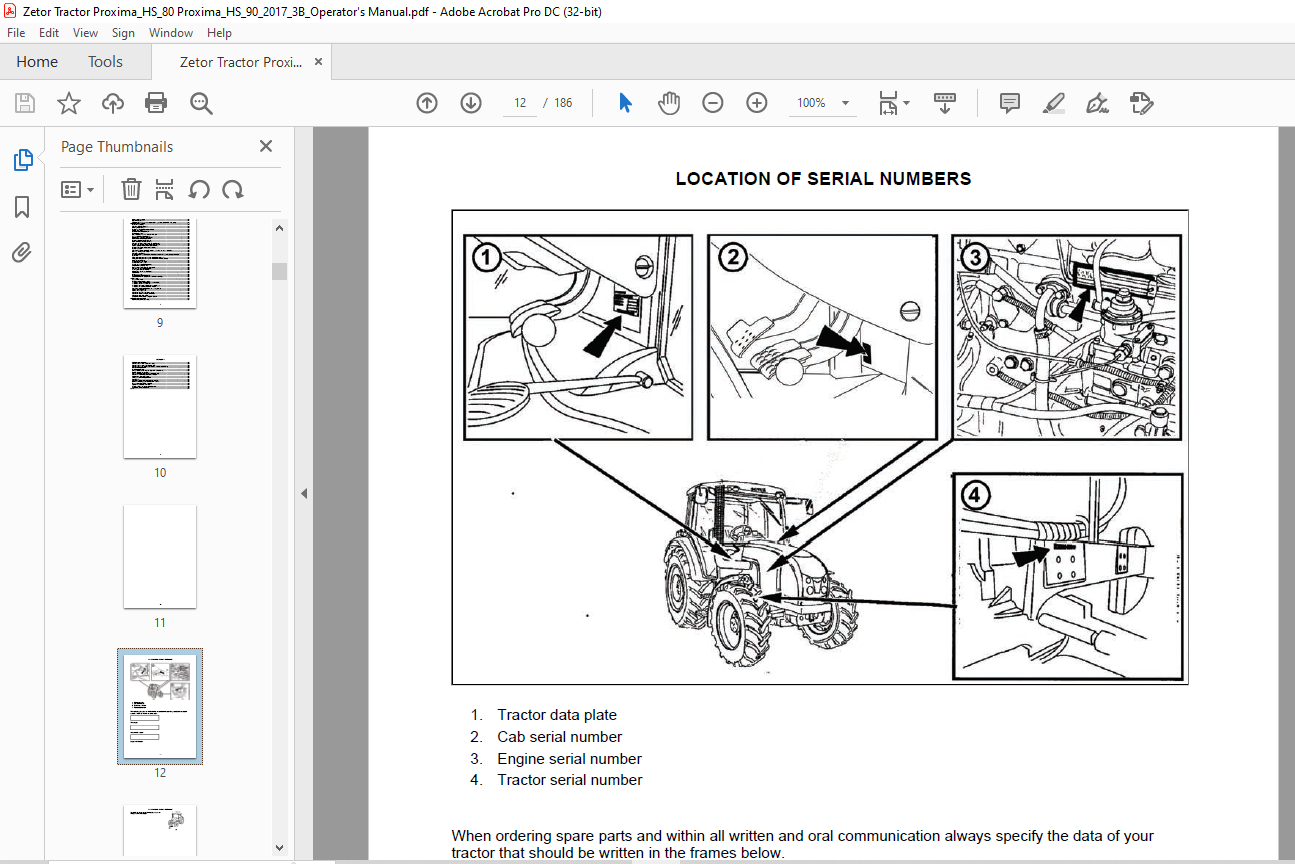
Task: Click the thumbnails scrollbar down arrow
Action: pos(280,848)
